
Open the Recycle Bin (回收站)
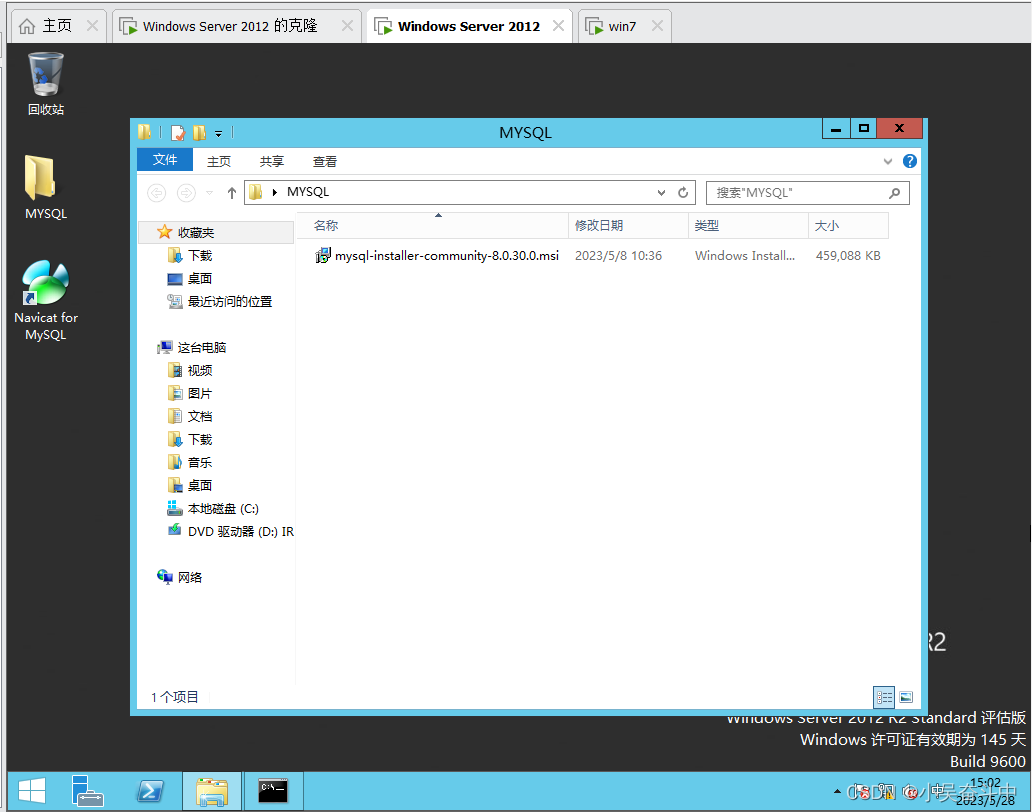pyautogui.click(x=45, y=80)
